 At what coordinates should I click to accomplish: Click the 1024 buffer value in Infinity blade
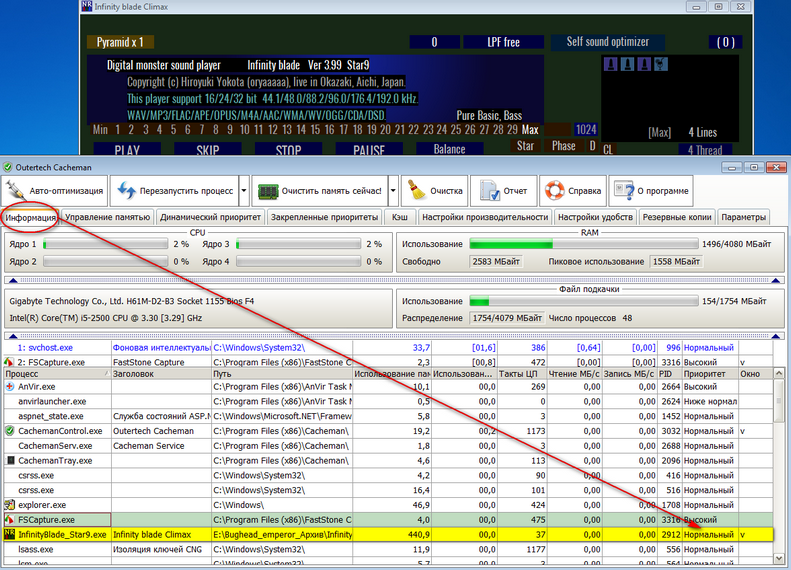586,130
